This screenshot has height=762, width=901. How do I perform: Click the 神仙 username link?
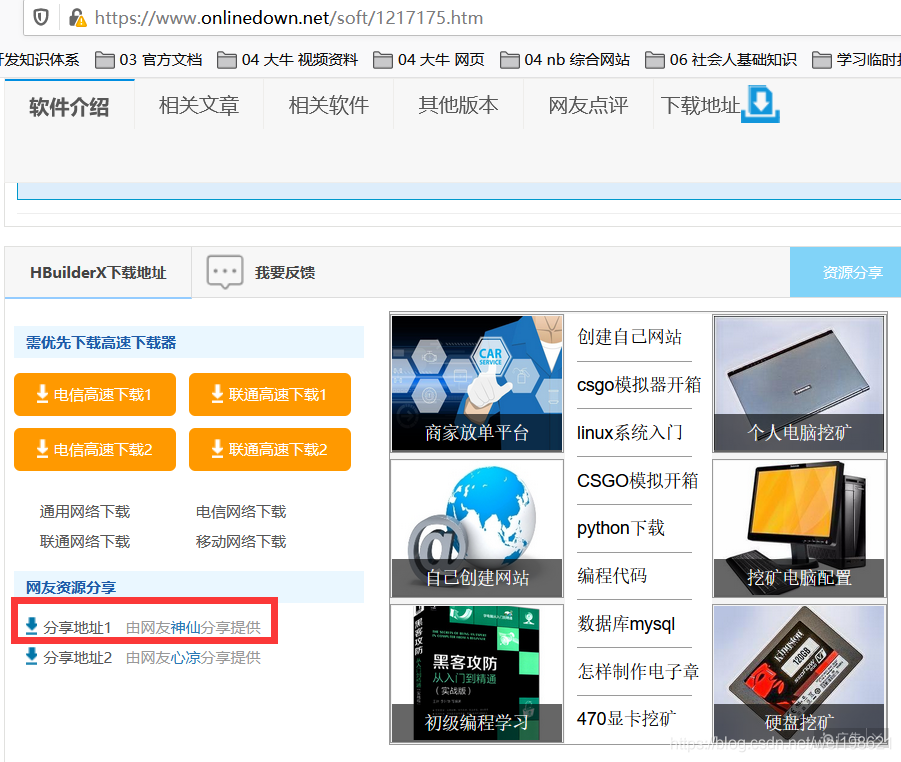click(186, 628)
